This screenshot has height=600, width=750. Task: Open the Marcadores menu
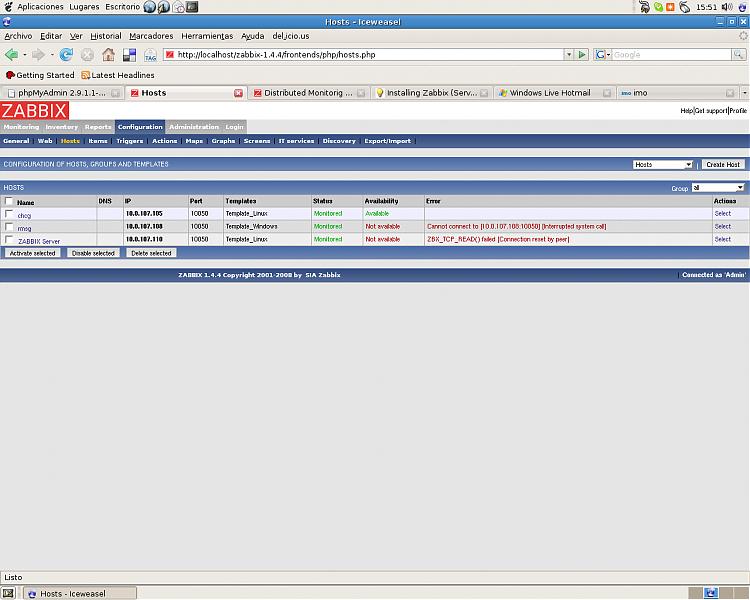pos(151,36)
